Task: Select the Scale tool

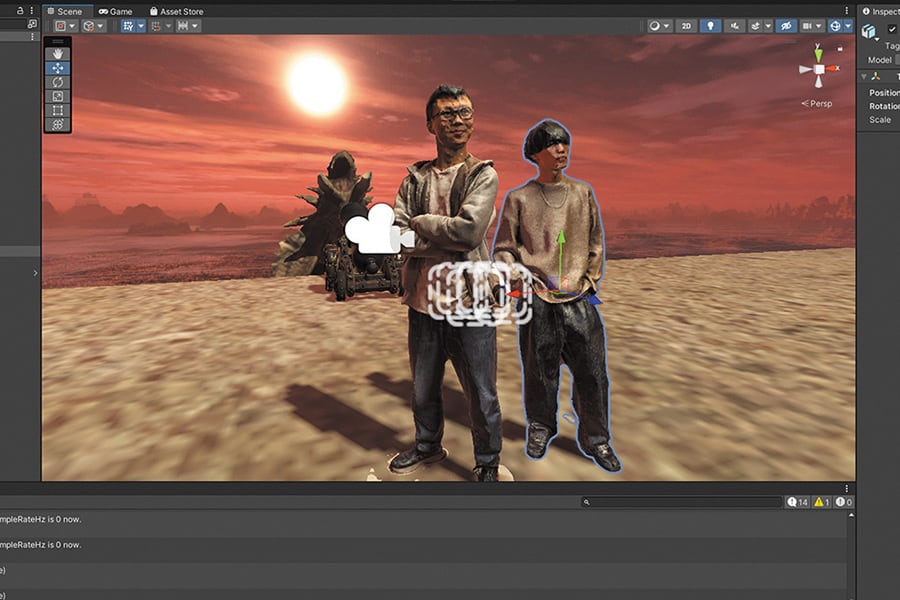Action: pos(57,96)
